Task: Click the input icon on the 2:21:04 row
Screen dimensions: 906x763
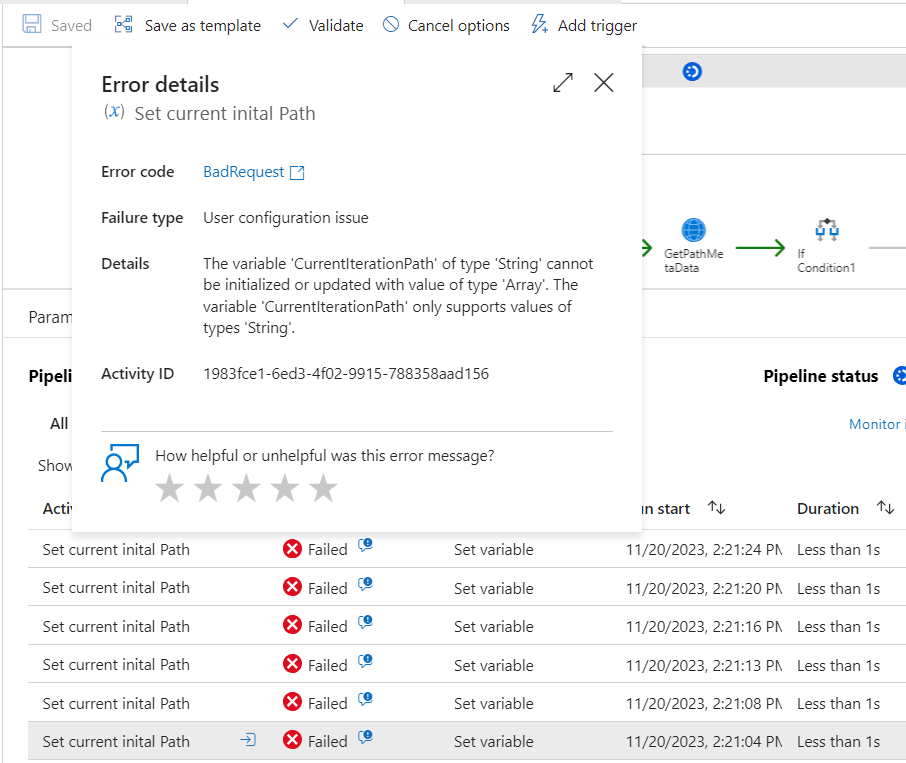Action: 248,739
